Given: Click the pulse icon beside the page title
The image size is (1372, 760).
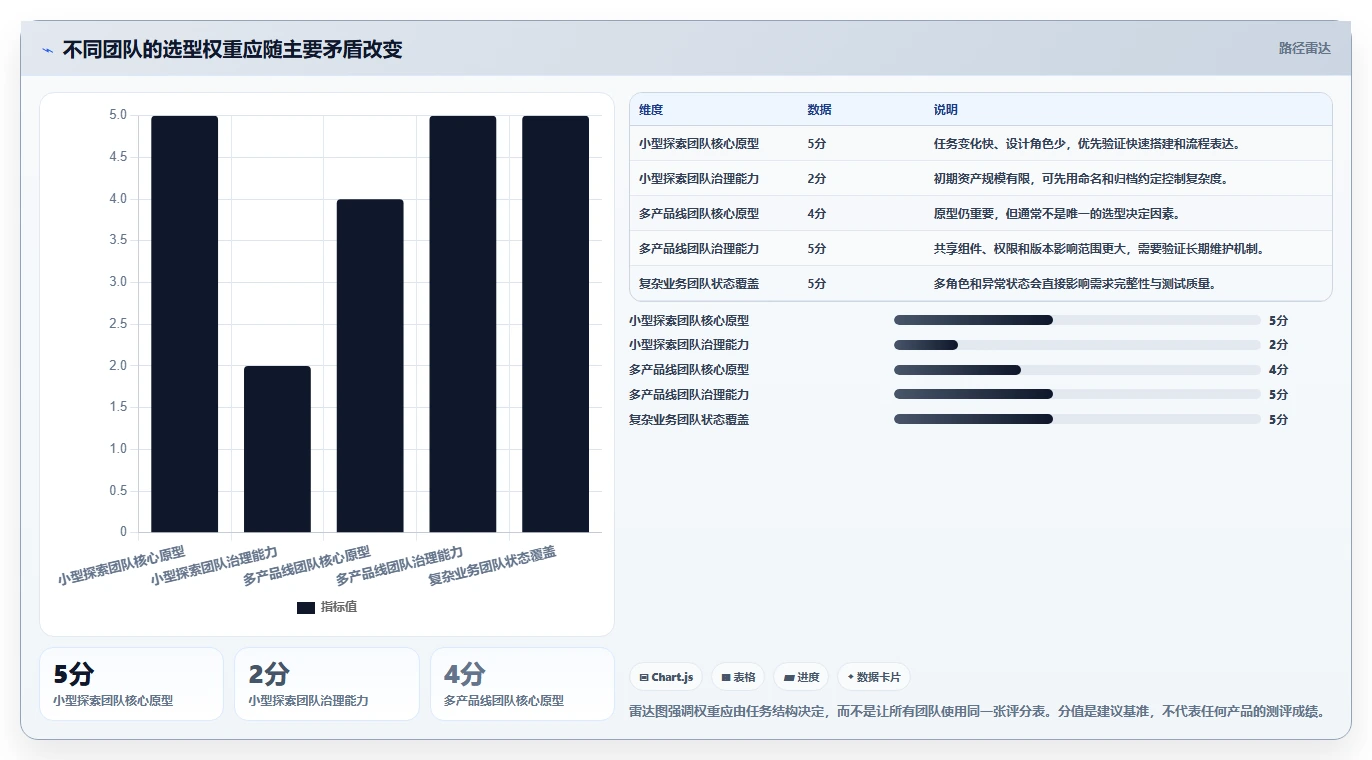Looking at the screenshot, I should coord(47,50).
